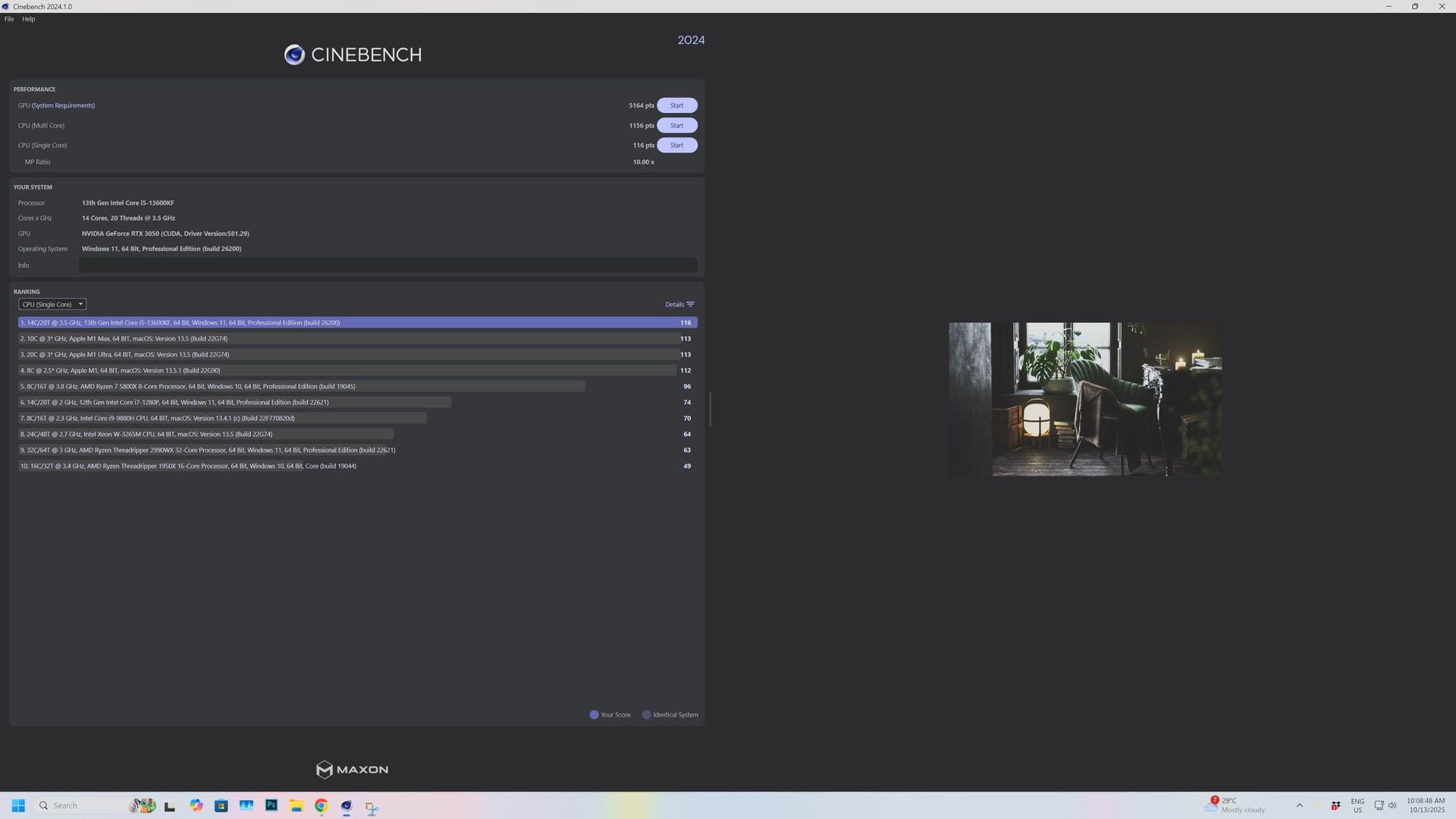Click the render preview image

tap(1085, 399)
